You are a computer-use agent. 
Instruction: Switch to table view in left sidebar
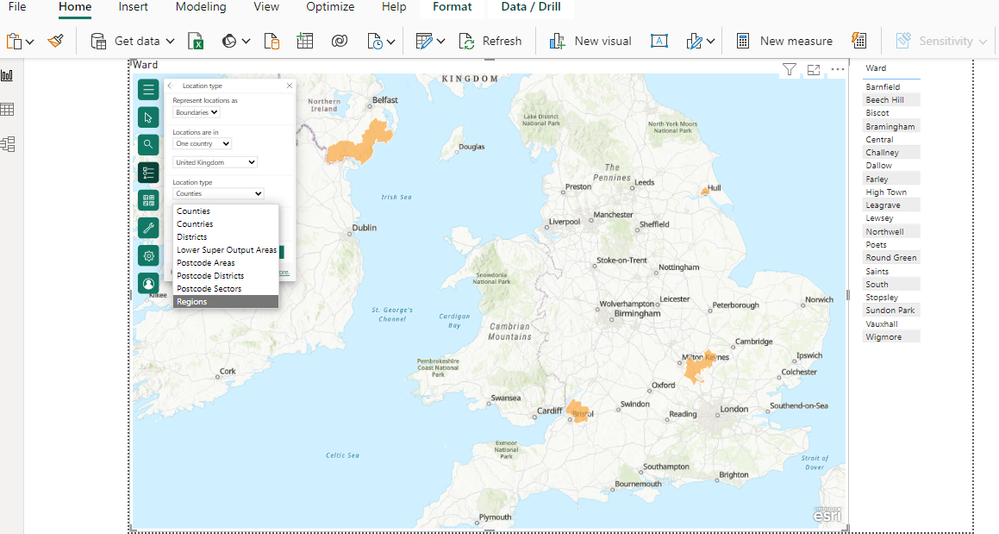point(8,110)
